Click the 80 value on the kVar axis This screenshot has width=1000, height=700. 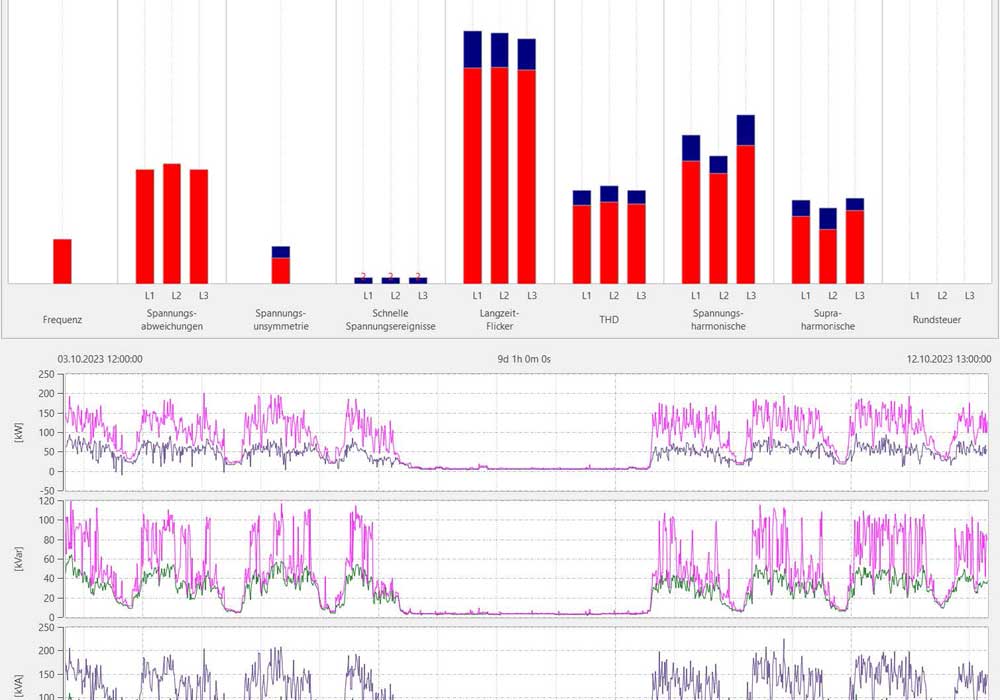click(x=50, y=540)
